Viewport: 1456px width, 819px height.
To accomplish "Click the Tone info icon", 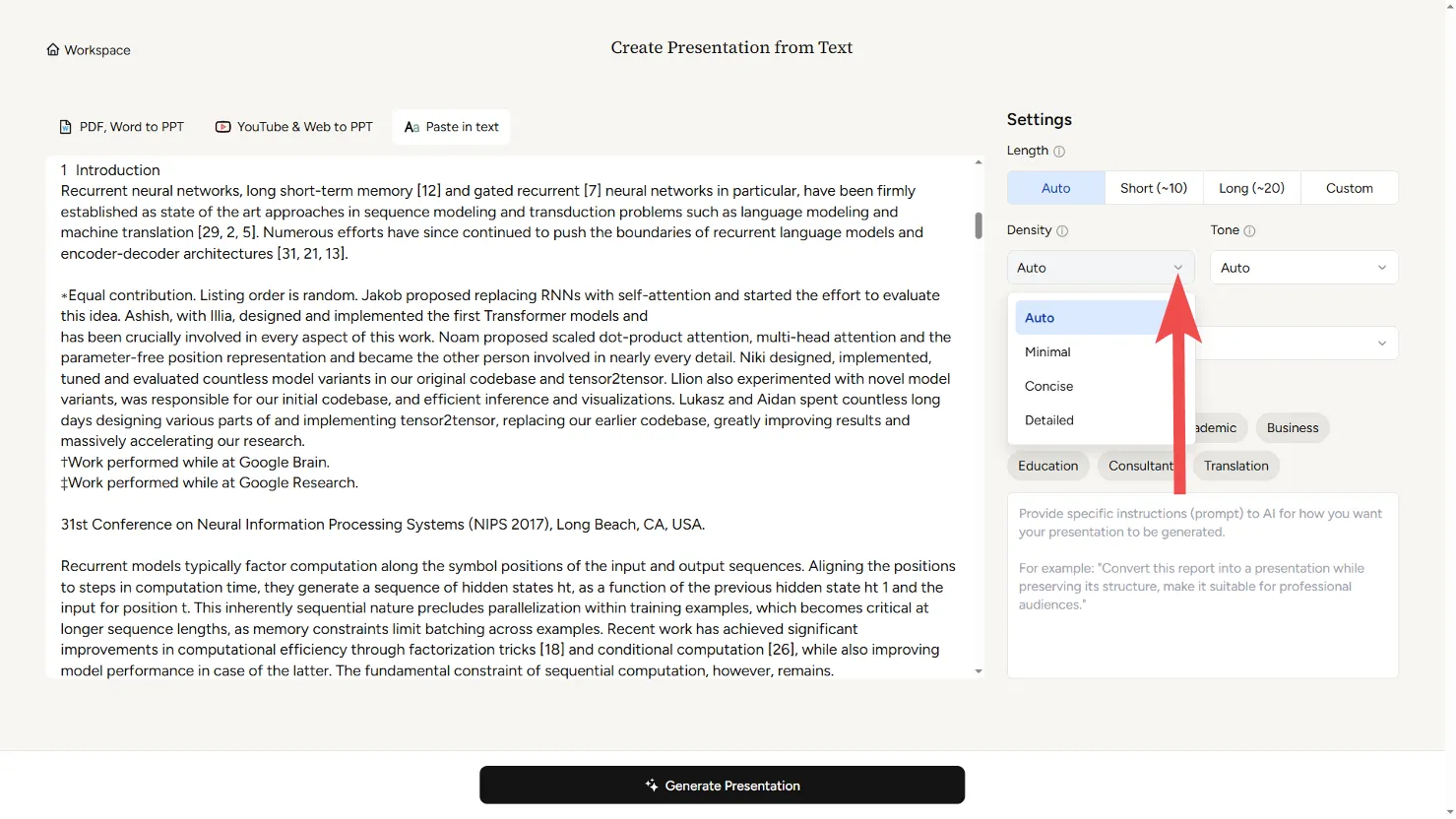I will click(1249, 231).
